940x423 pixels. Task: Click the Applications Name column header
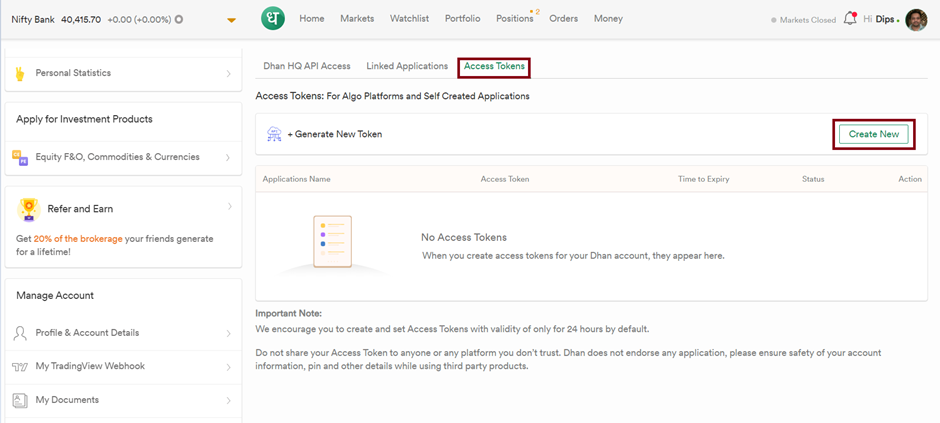(296, 179)
